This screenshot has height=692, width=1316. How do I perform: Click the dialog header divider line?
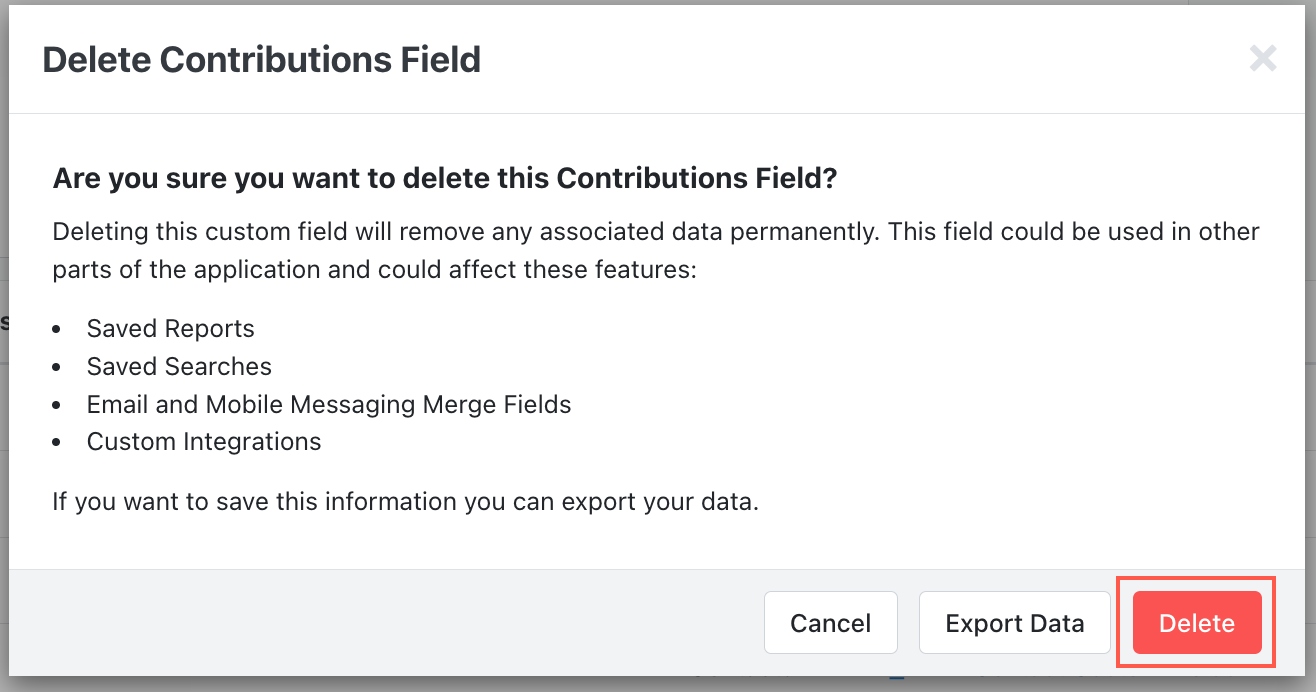coord(658,112)
